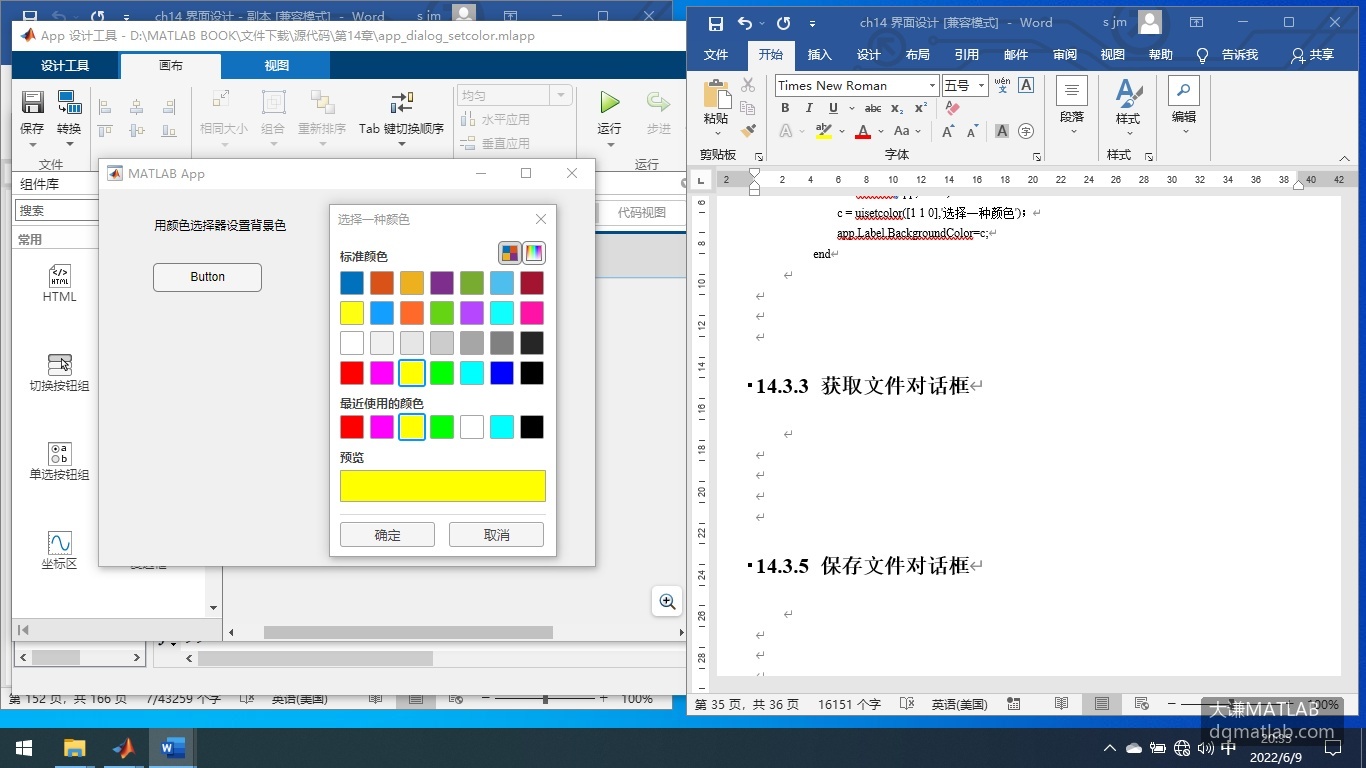Switch to the 设计工具 tab in App Designer

click(x=65, y=65)
